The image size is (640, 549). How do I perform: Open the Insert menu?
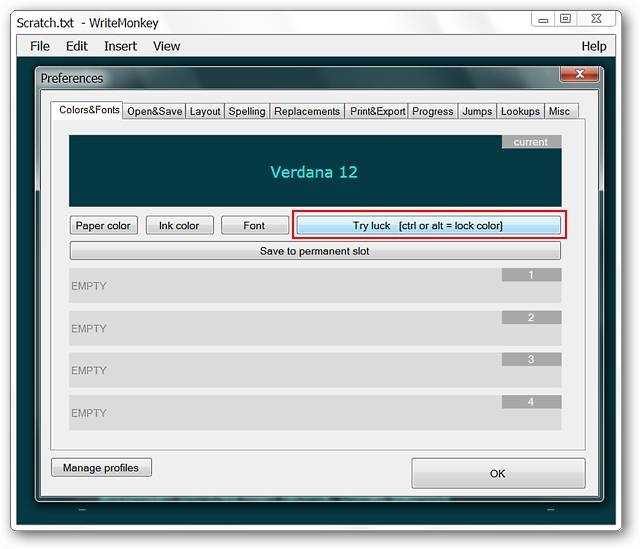pyautogui.click(x=120, y=46)
